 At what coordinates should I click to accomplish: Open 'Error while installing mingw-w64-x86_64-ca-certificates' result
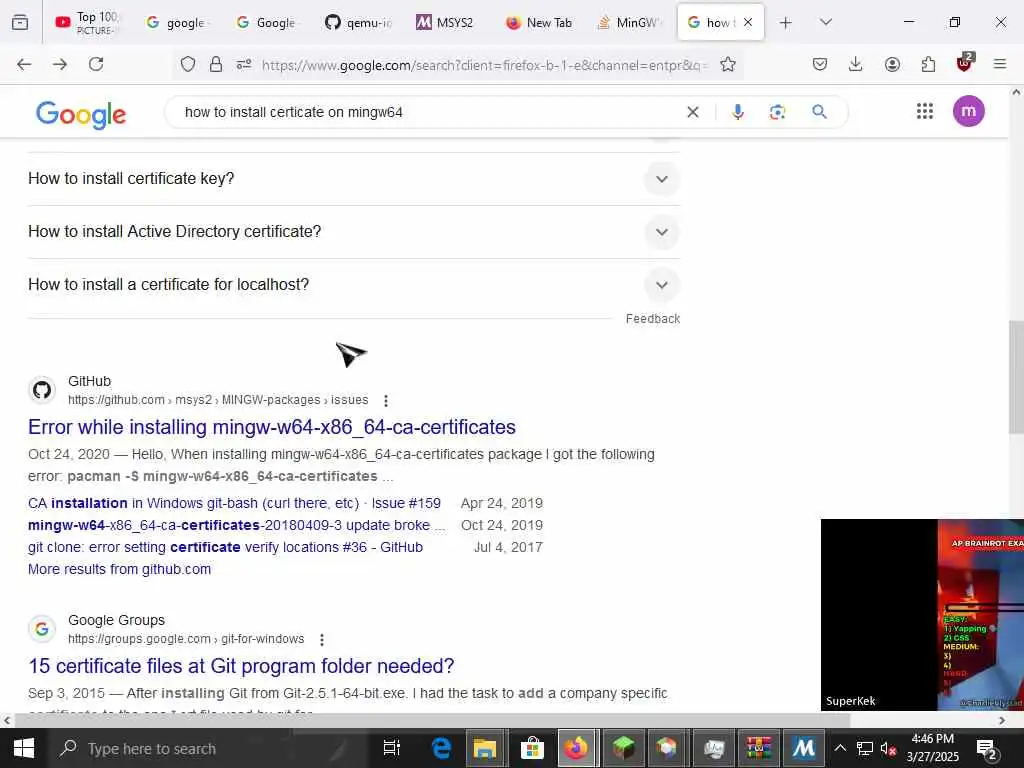point(272,427)
